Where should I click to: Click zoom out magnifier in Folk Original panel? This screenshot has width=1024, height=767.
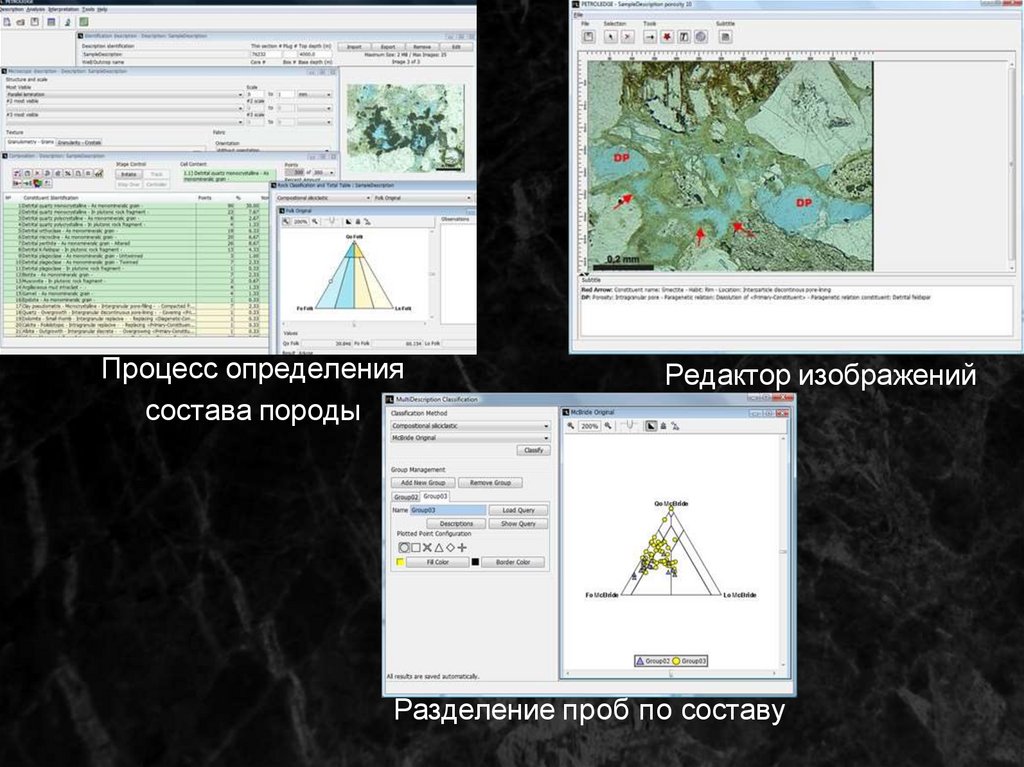286,222
